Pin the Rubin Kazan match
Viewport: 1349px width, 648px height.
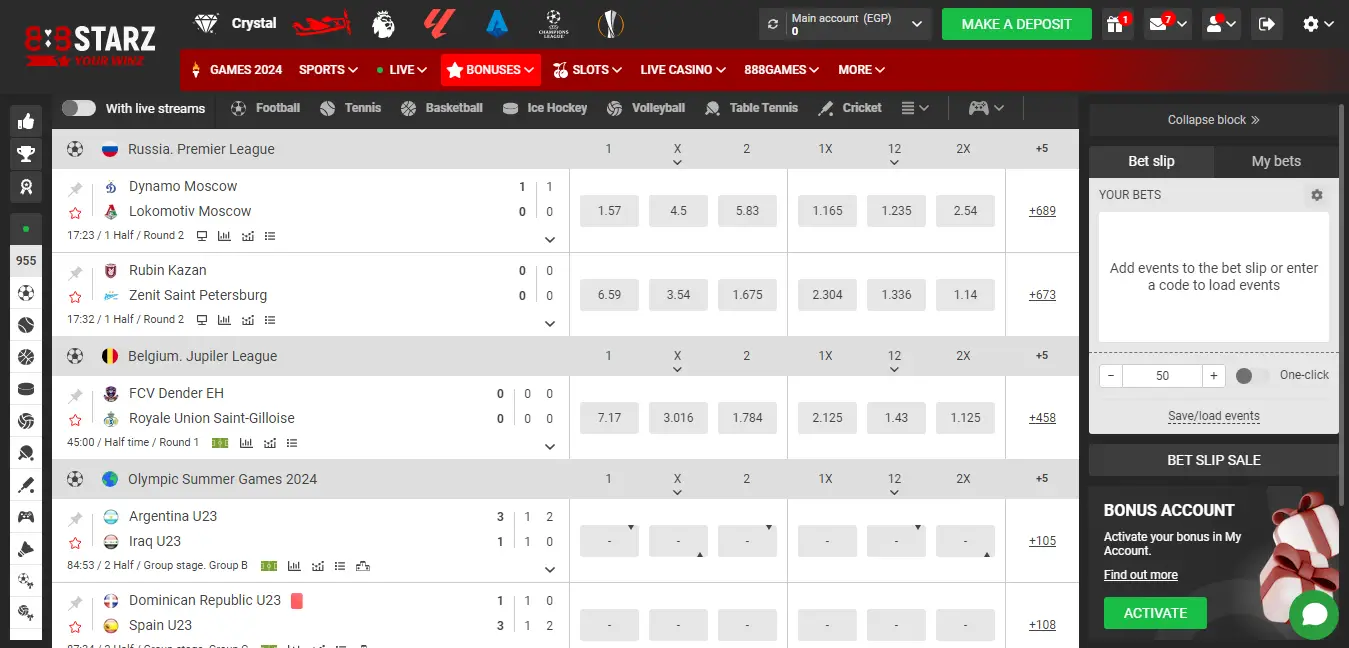75,272
